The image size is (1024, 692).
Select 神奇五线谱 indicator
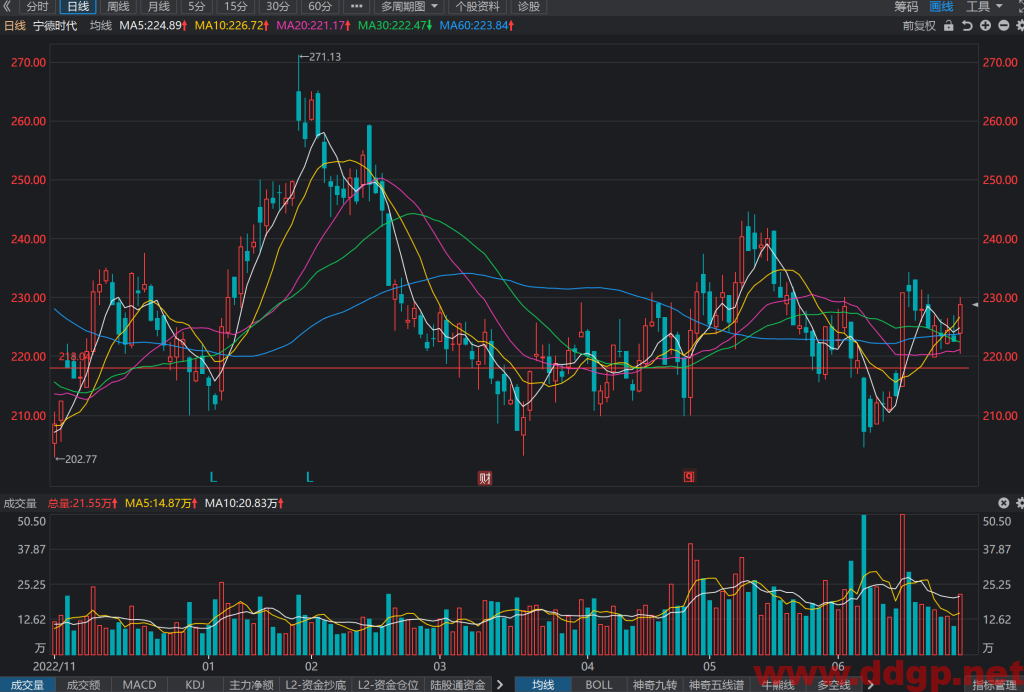pos(716,685)
